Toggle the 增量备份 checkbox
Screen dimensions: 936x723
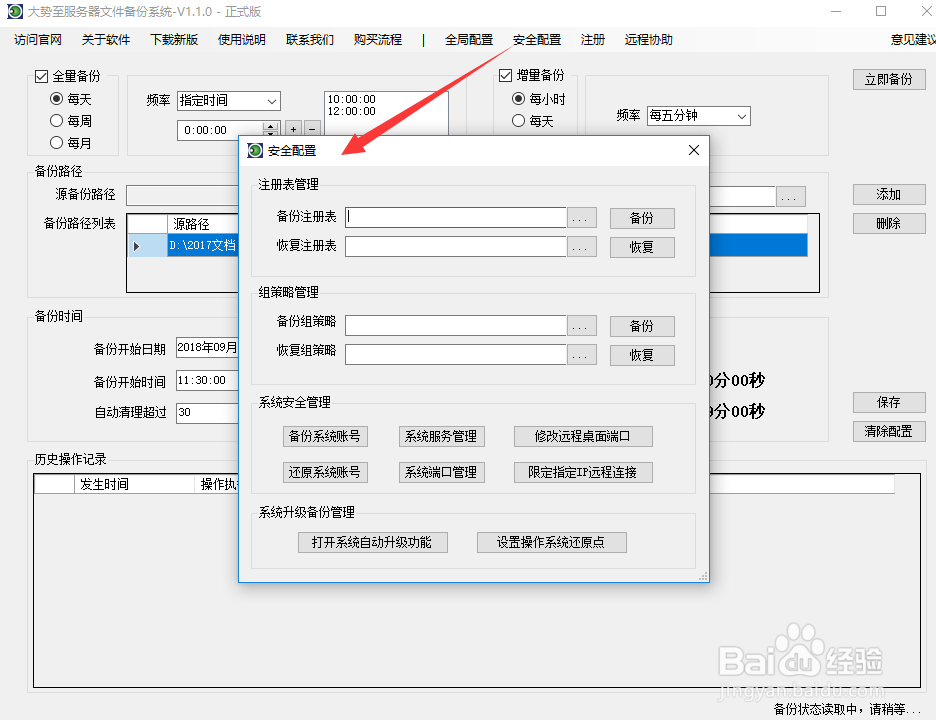tap(505, 75)
